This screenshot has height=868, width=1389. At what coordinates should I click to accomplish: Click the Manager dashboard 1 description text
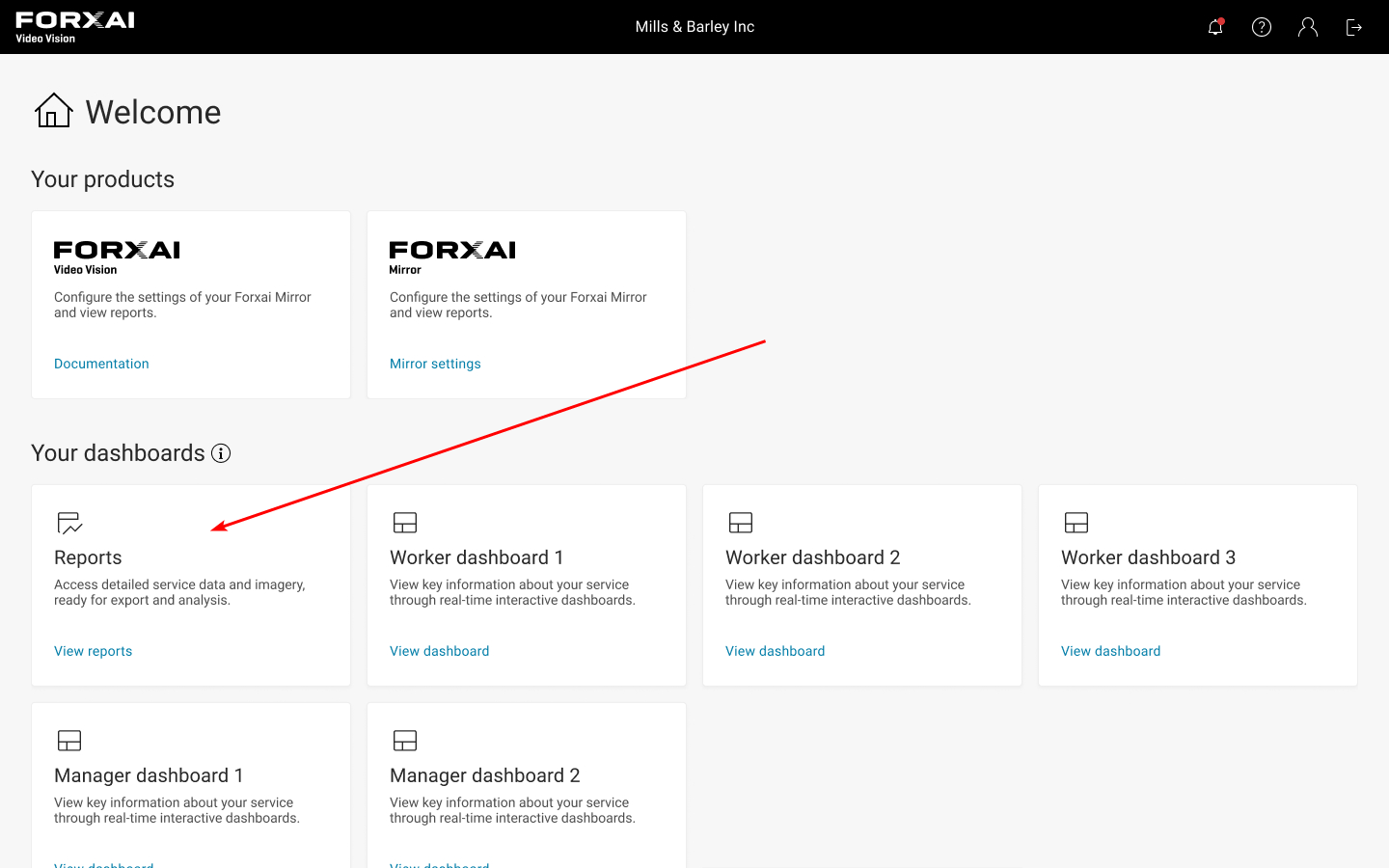pos(177,810)
